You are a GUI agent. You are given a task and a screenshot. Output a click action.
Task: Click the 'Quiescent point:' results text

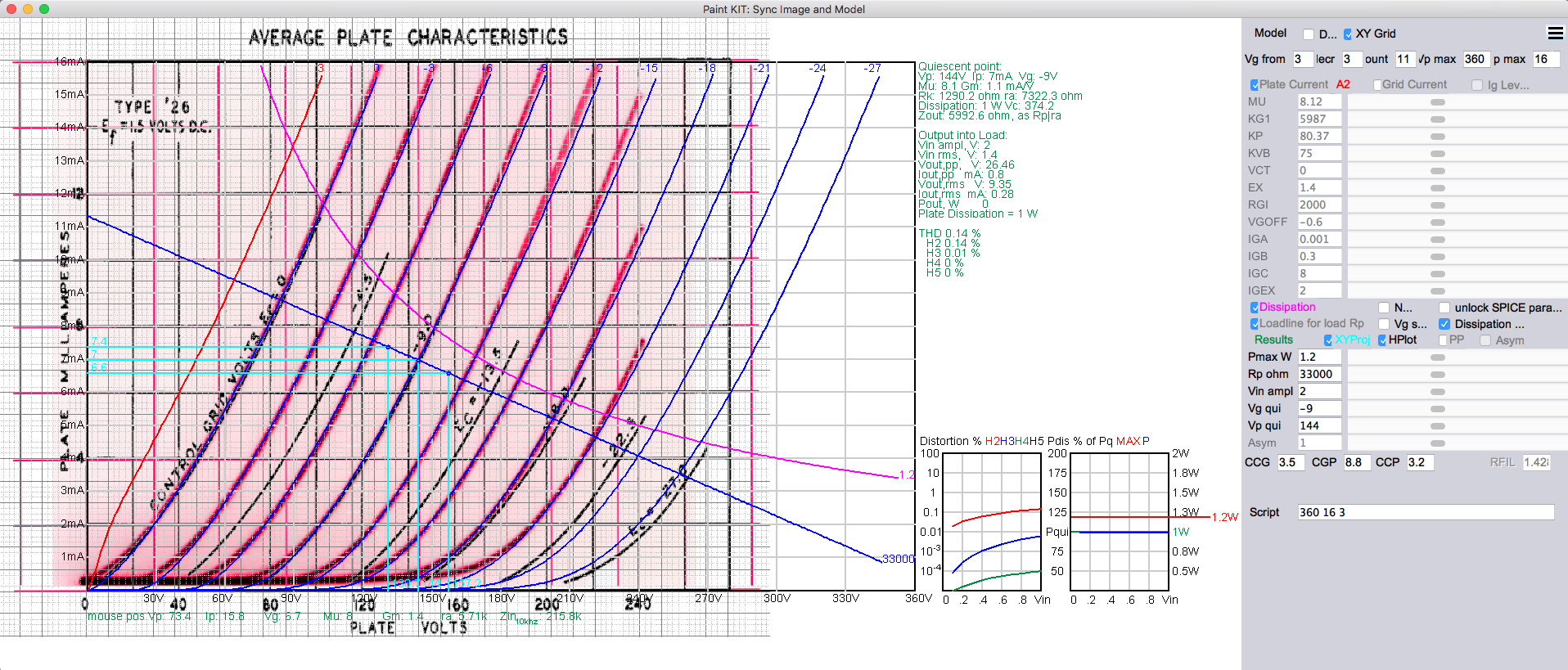pyautogui.click(x=959, y=66)
